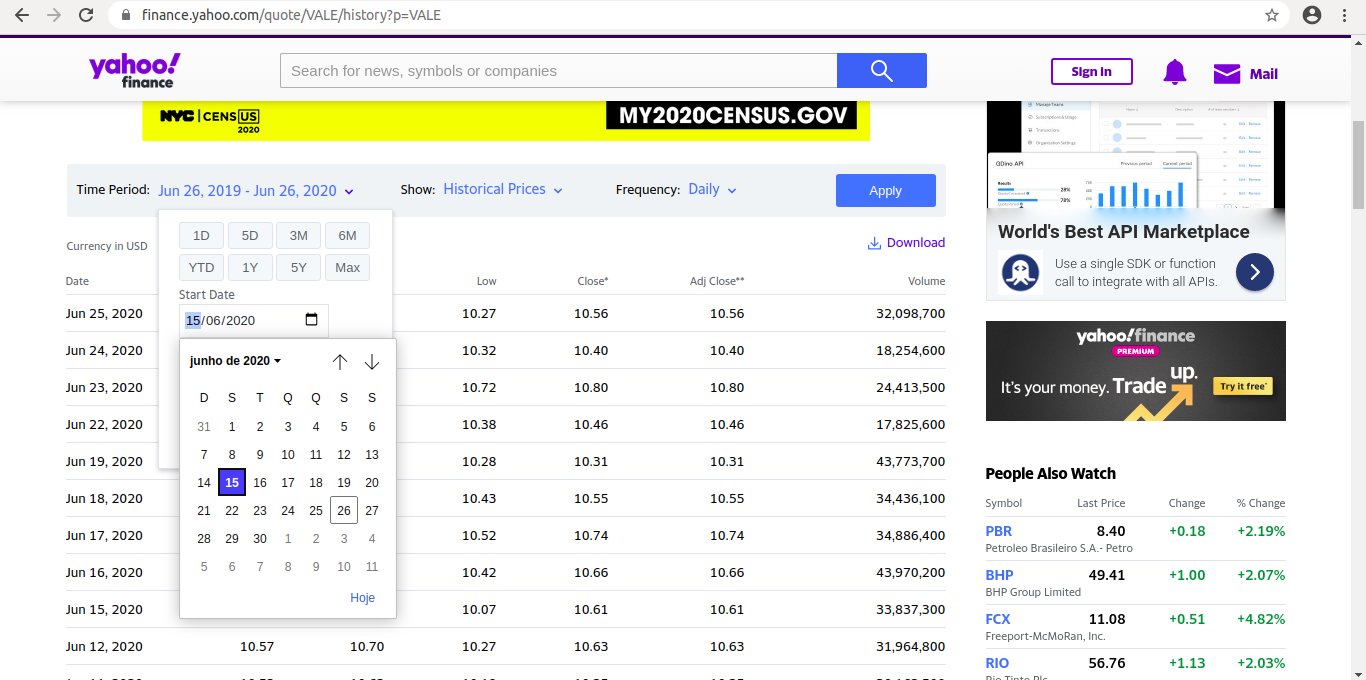Image resolution: width=1366 pixels, height=680 pixels.
Task: Click the magnifier search button
Action: tap(881, 70)
